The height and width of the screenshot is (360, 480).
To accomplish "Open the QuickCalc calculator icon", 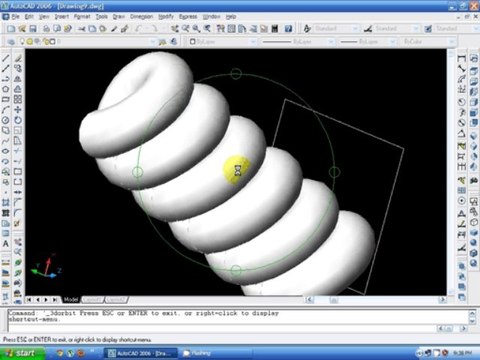I will click(x=275, y=29).
